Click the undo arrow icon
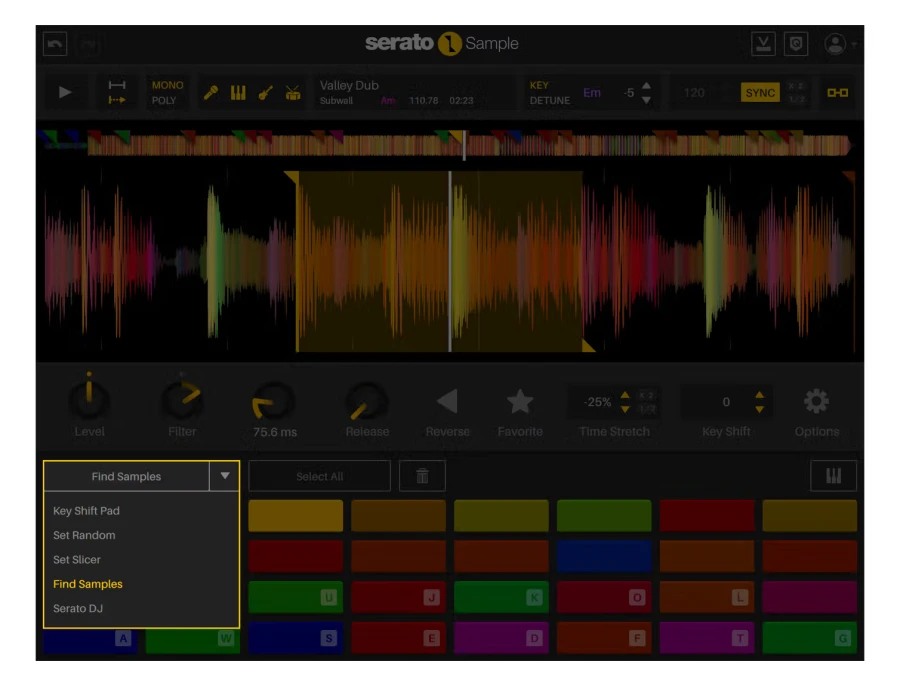Image resolution: width=900 pixels, height=686 pixels. pos(55,44)
